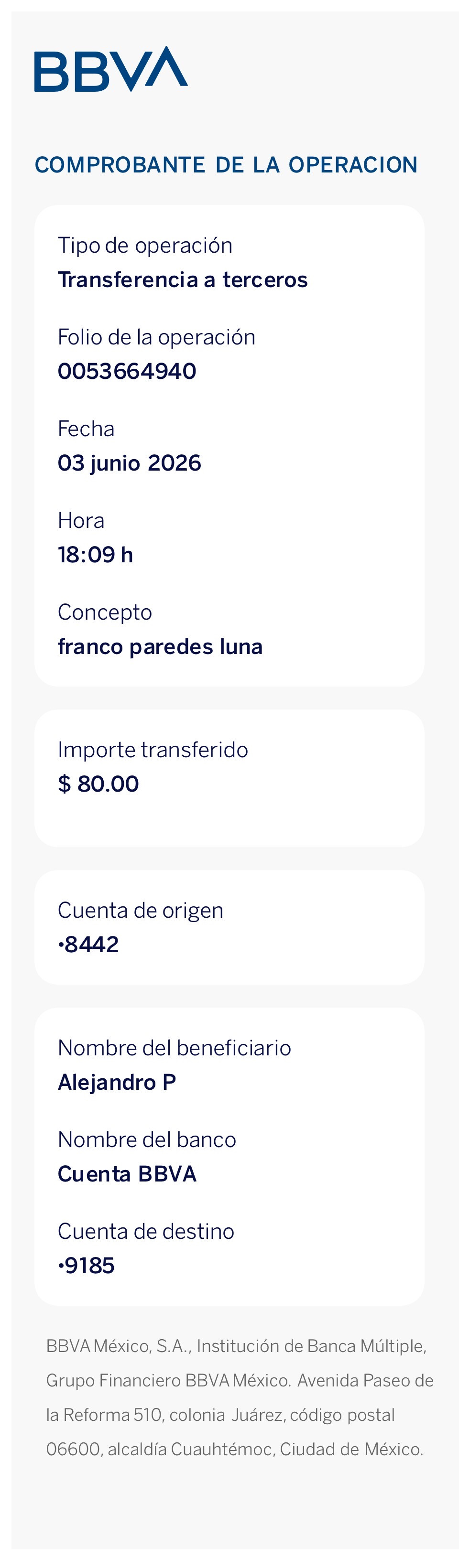Select concept text franco paredes luna
Image resolution: width=459 pixels, height=1568 pixels.
(x=160, y=646)
